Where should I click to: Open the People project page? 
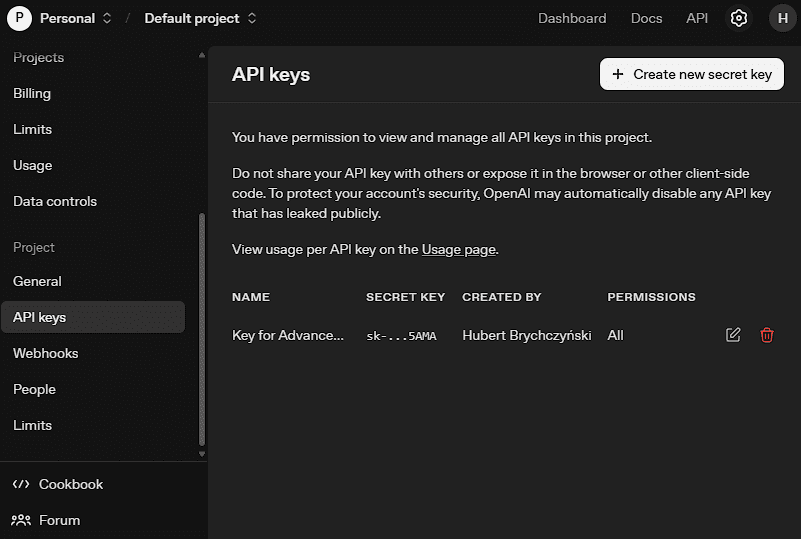34,389
